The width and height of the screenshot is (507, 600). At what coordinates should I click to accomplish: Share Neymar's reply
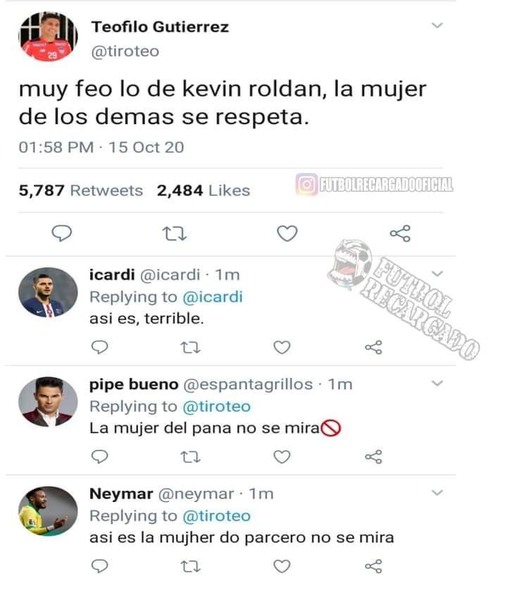click(373, 566)
